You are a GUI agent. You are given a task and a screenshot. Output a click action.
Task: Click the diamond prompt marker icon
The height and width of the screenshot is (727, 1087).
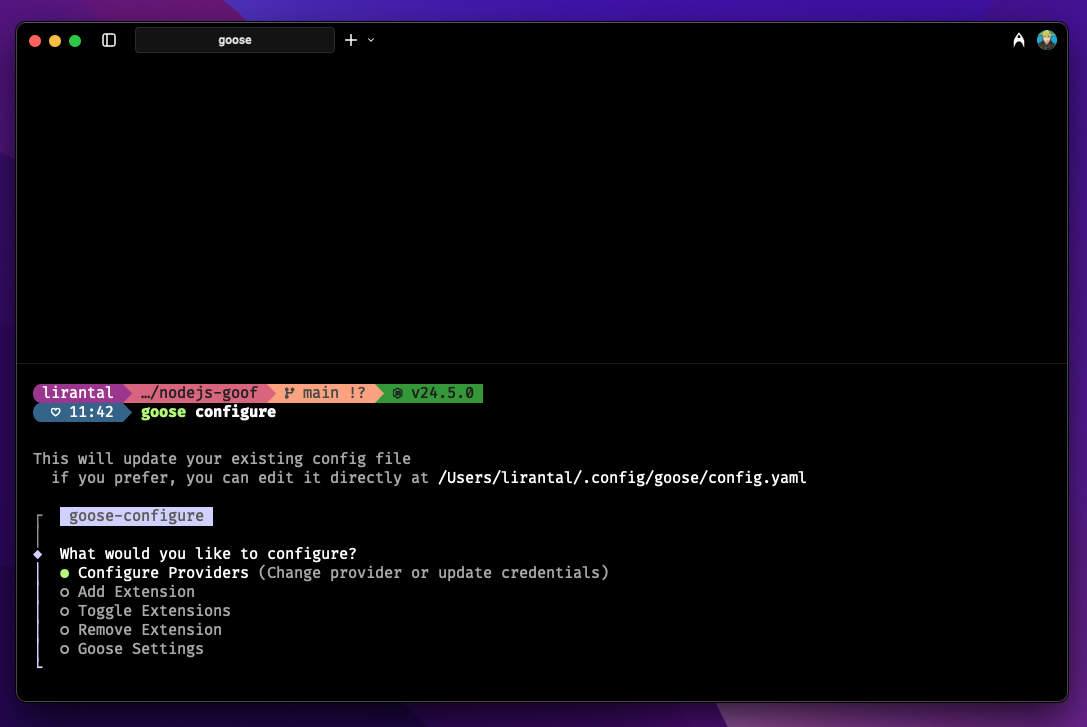(38, 554)
